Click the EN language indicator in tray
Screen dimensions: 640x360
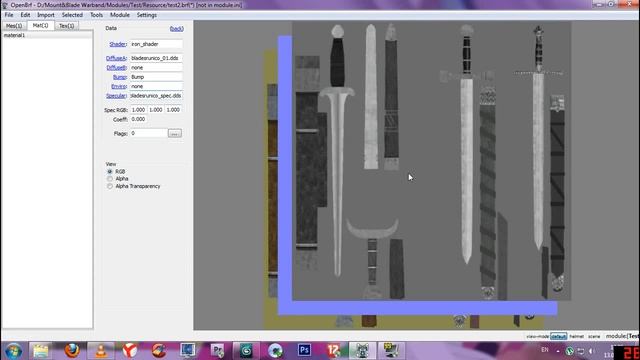pyautogui.click(x=545, y=350)
